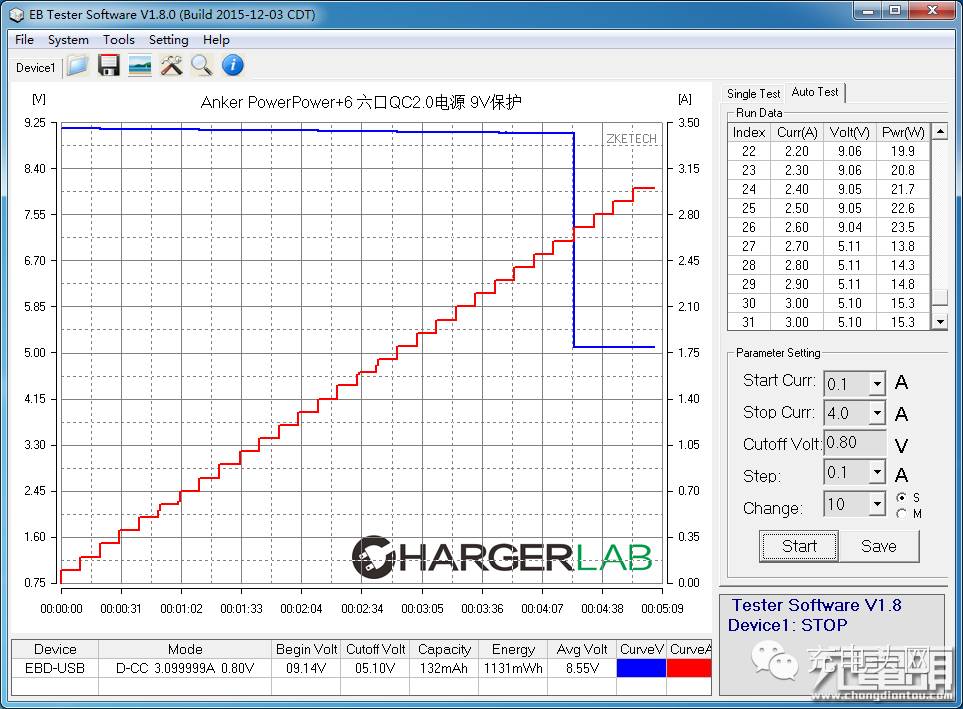Viewport: 963px width, 709px height.
Task: Click the Energy column header
Action: click(513, 649)
